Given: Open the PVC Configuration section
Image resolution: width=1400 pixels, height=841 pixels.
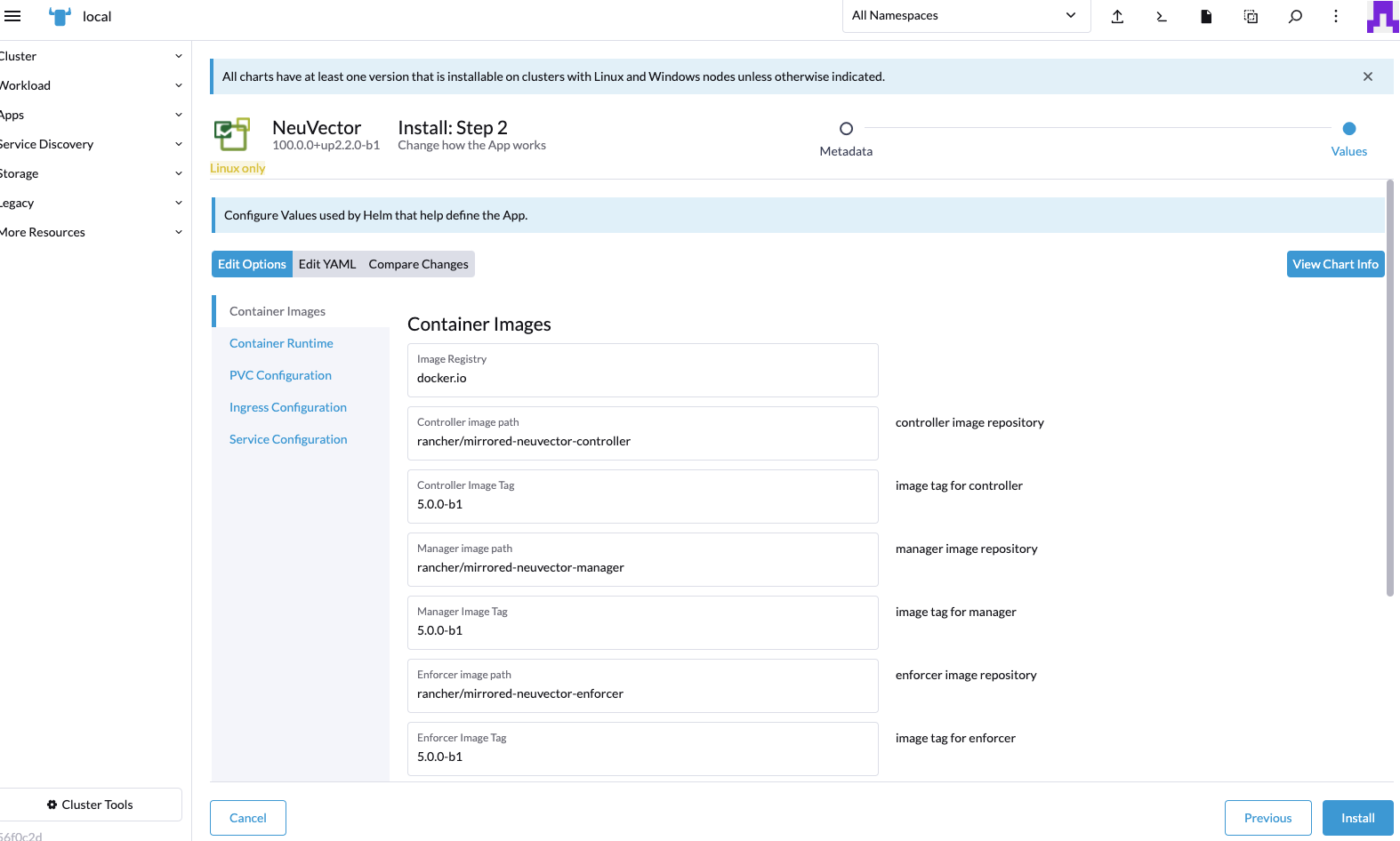Looking at the screenshot, I should coord(280,375).
